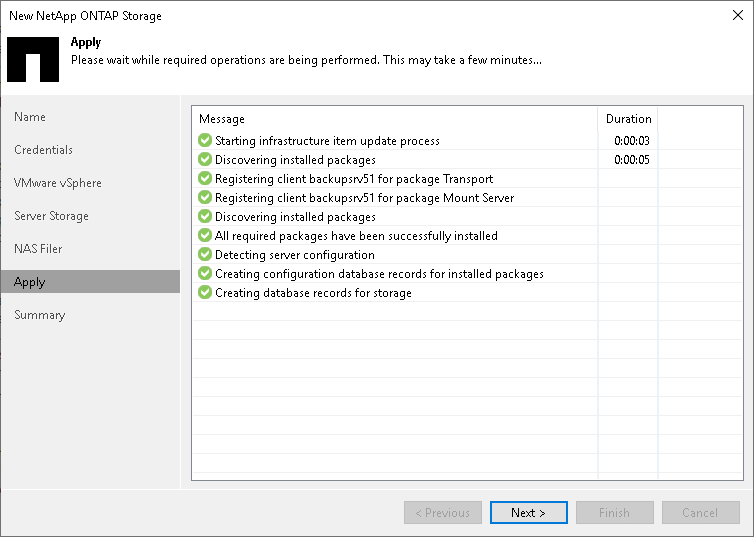
Task: Open the Credentials wizard step
Action: (43, 150)
